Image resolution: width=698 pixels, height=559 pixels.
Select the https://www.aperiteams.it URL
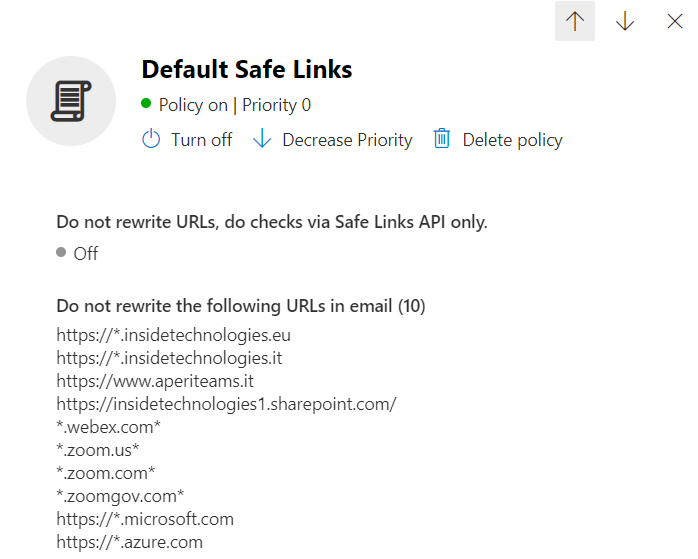(x=155, y=381)
